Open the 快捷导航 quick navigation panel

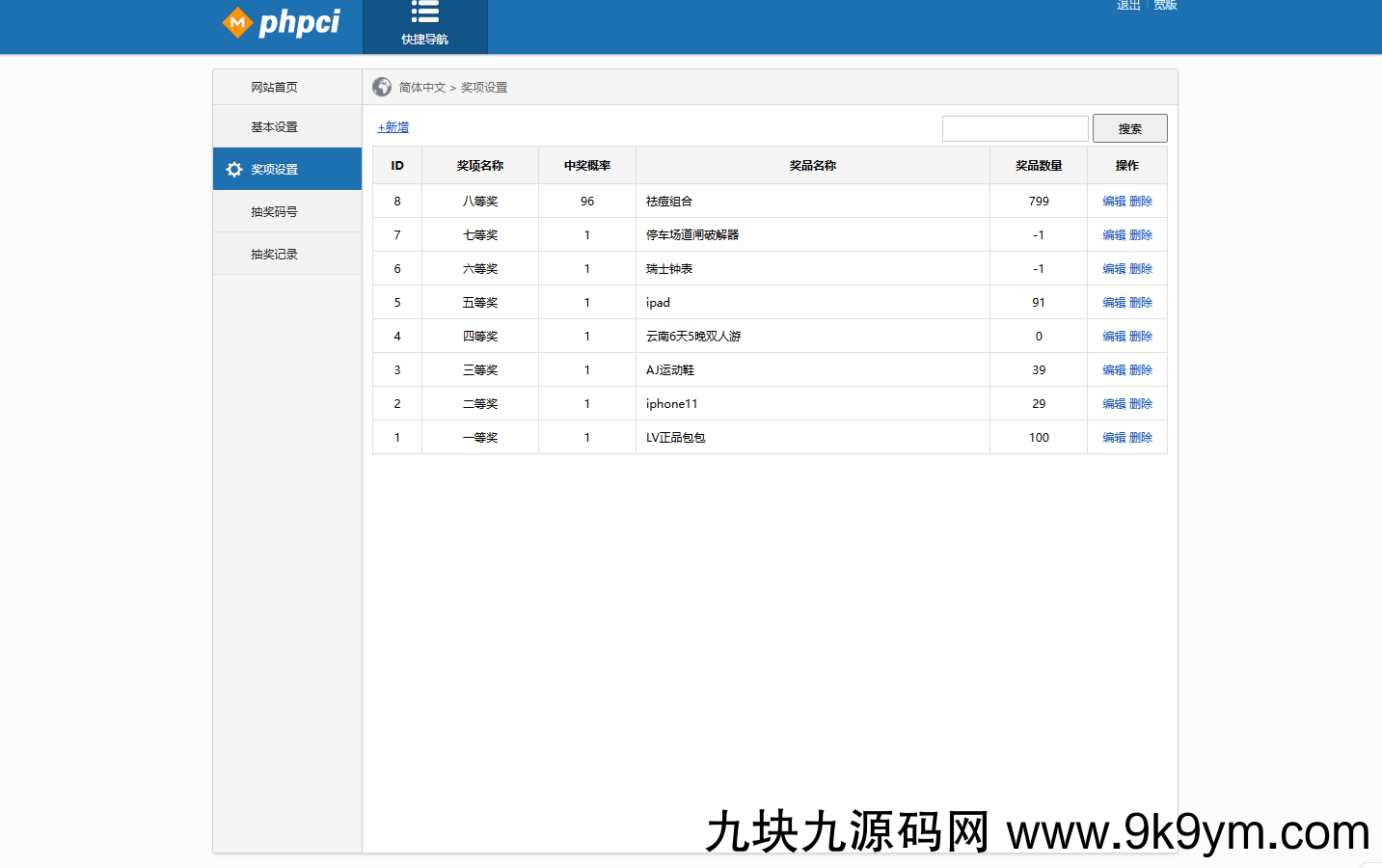click(424, 26)
